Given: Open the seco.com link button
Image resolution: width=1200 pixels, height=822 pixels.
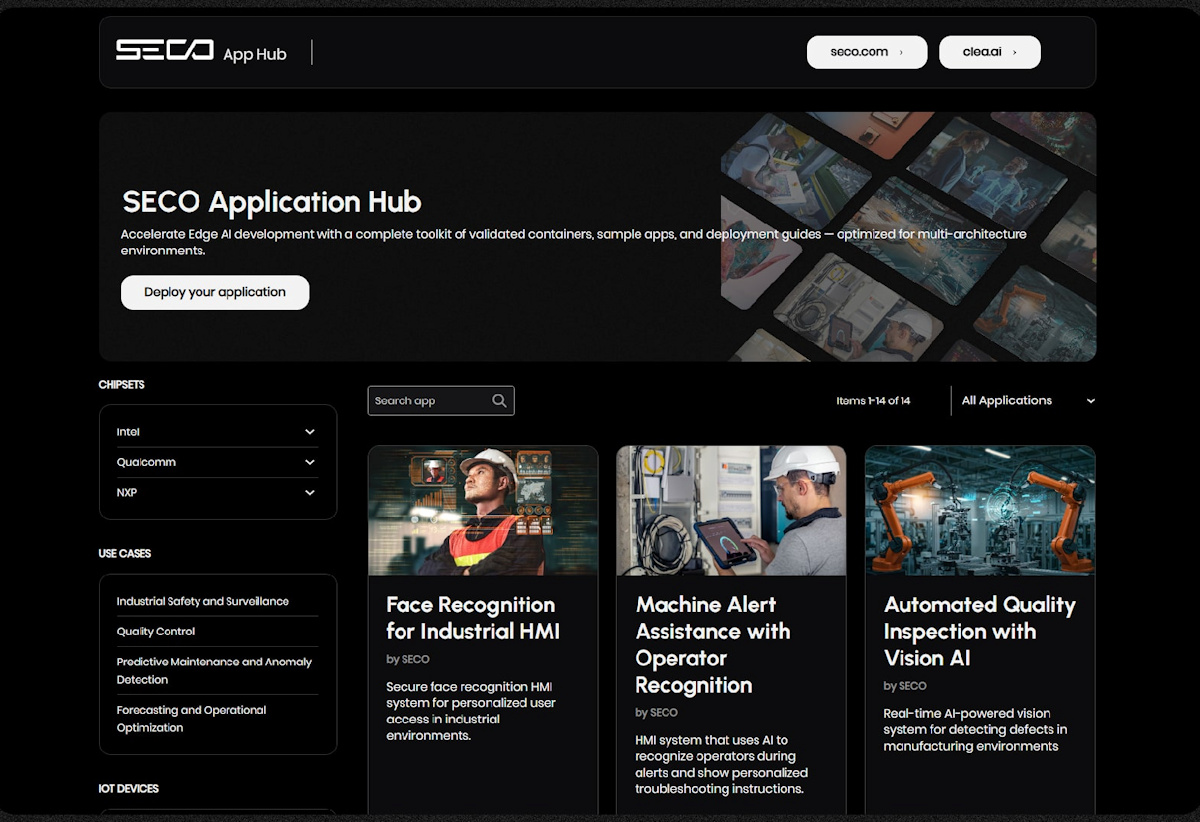Looking at the screenshot, I should tap(867, 52).
